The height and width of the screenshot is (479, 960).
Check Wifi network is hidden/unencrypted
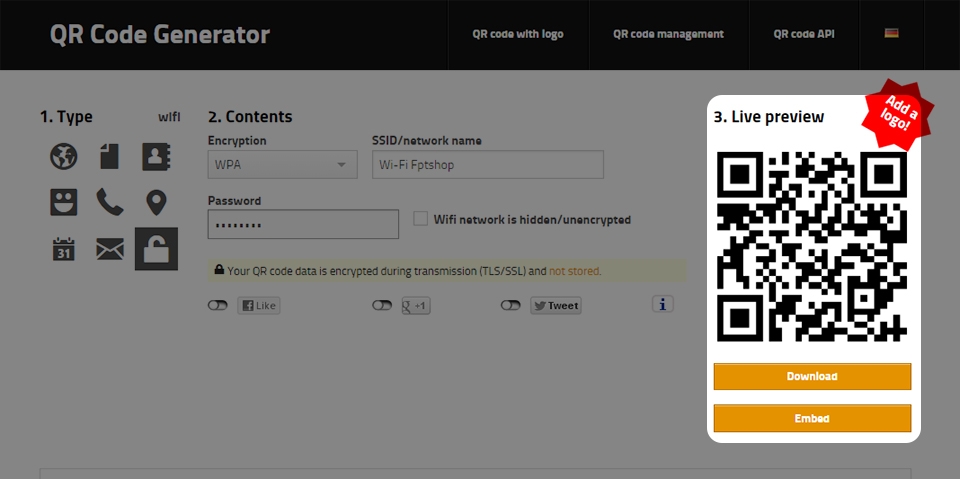[x=421, y=219]
